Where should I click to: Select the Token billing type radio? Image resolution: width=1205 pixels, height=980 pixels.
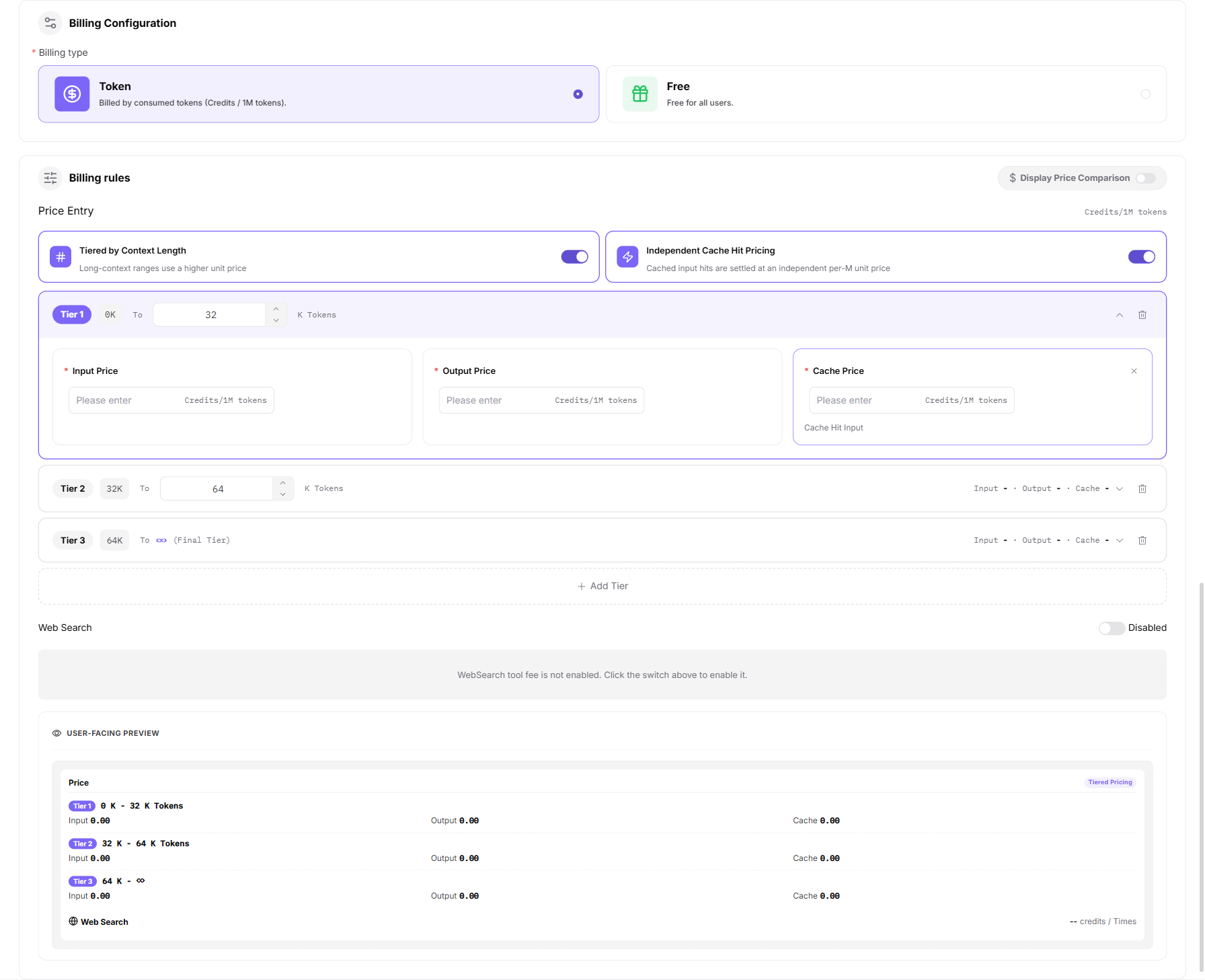[578, 94]
